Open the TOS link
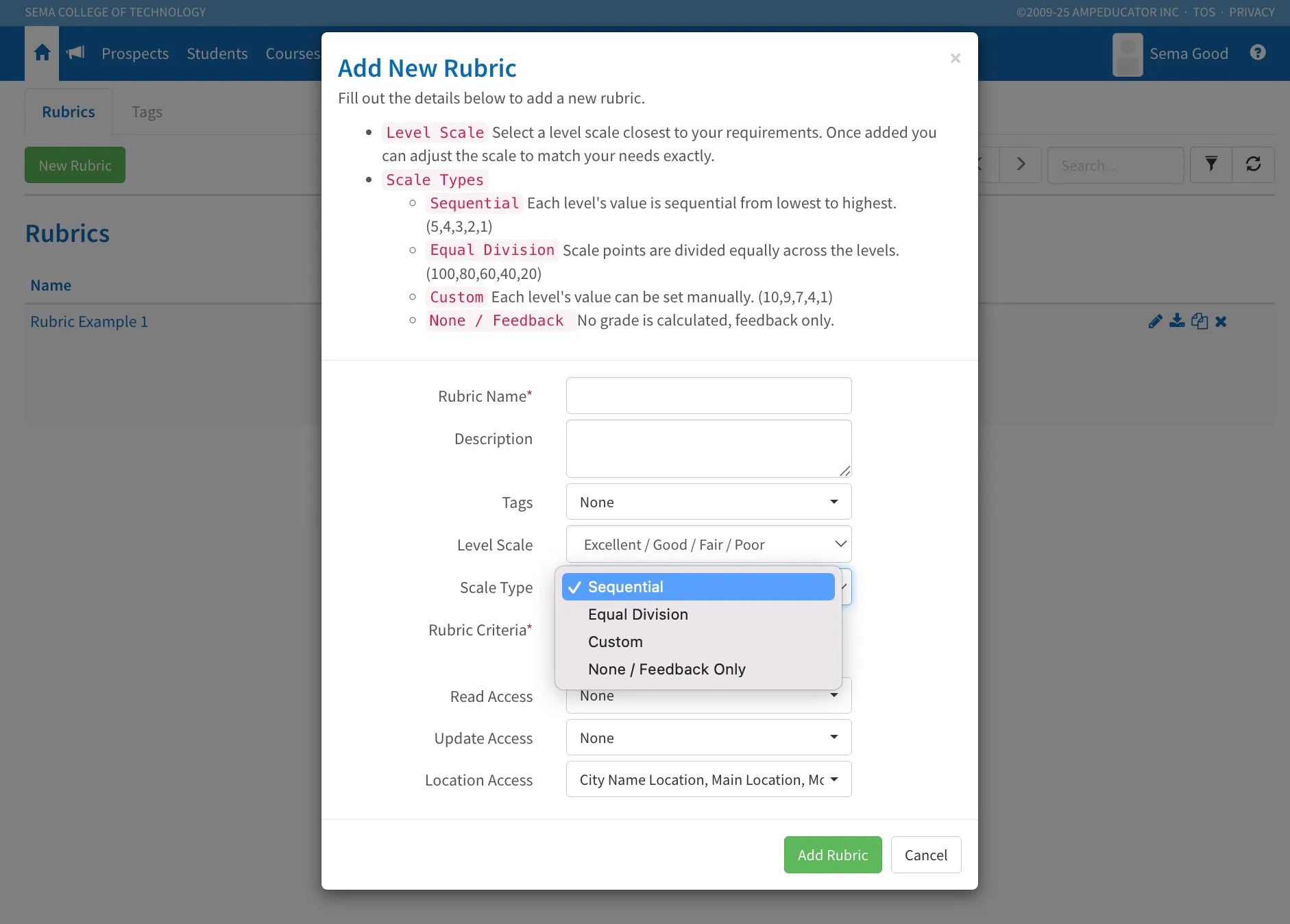The image size is (1290, 924). 1204,12
